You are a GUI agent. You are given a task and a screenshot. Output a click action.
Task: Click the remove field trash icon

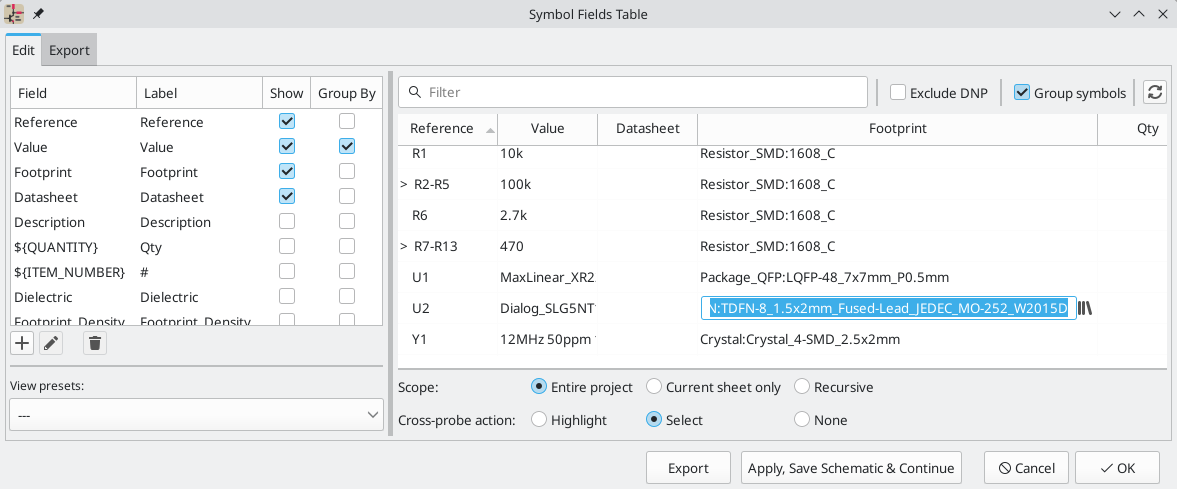(94, 344)
